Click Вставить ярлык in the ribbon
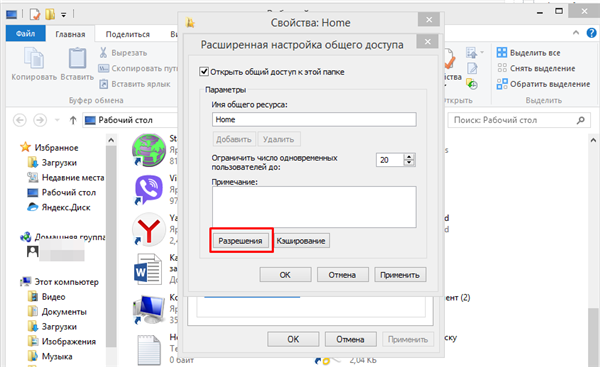This screenshot has height=367, width=600. [135, 84]
